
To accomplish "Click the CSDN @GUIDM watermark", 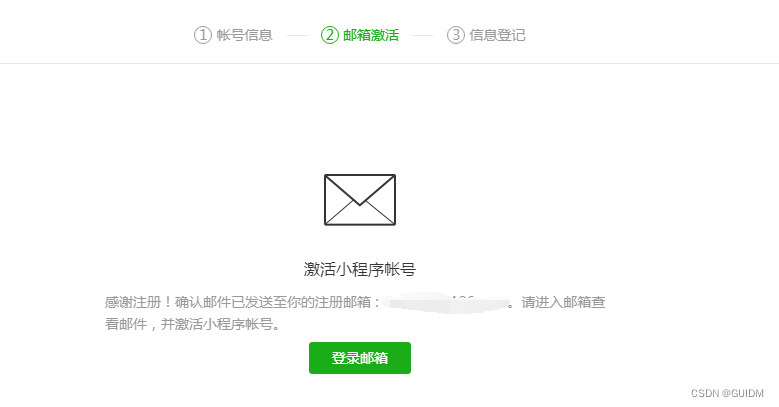I will [727, 393].
